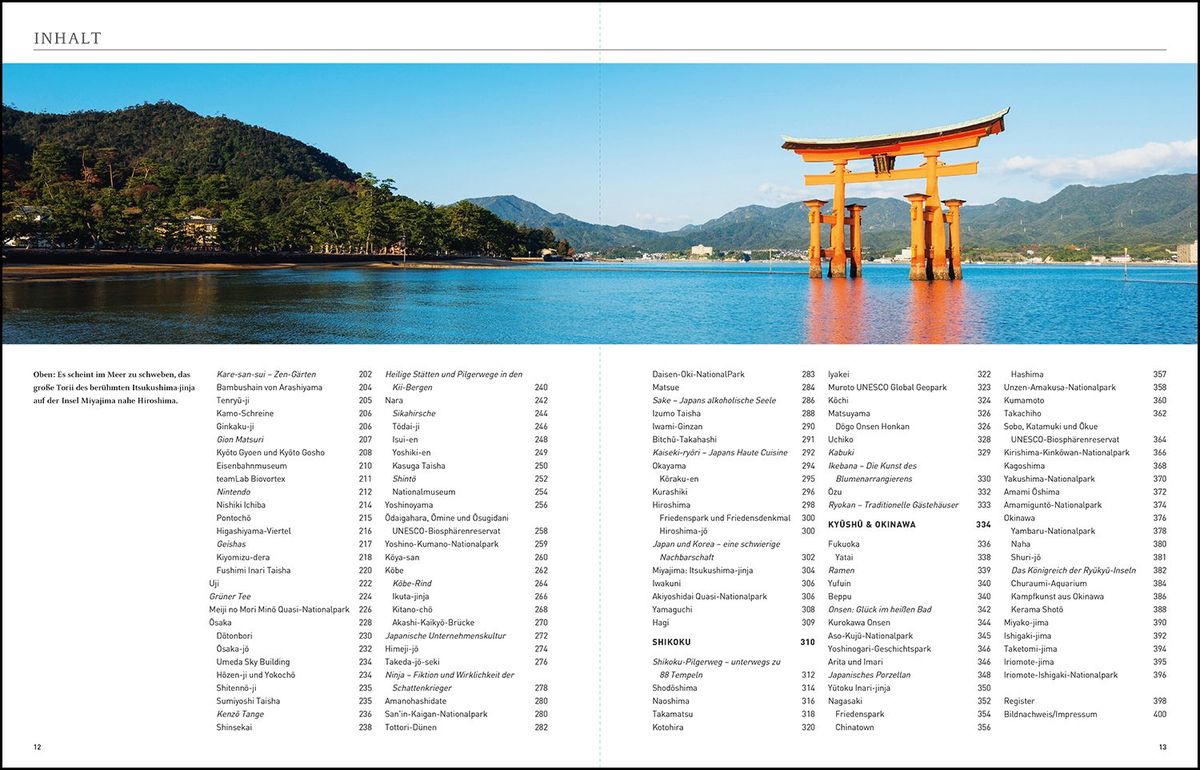
Task: Select the 'Fukuoka' entry
Action: 844,544
